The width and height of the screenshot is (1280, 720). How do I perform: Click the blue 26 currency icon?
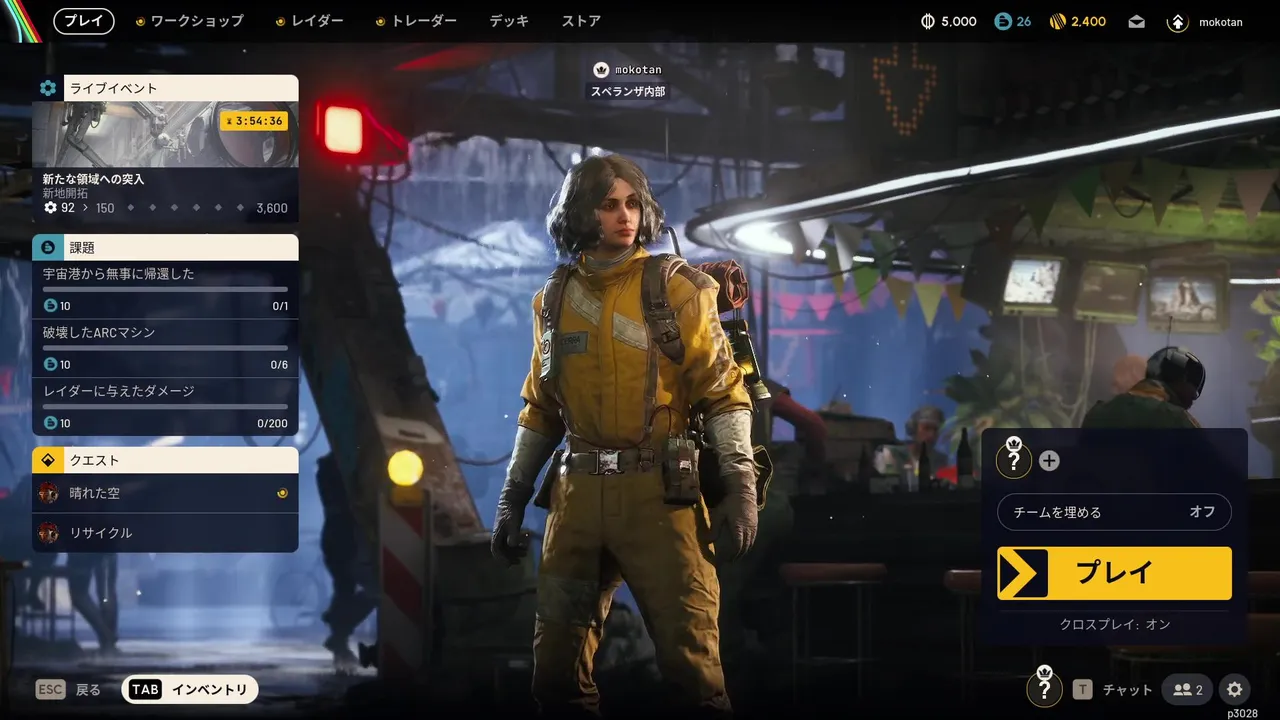click(1003, 21)
